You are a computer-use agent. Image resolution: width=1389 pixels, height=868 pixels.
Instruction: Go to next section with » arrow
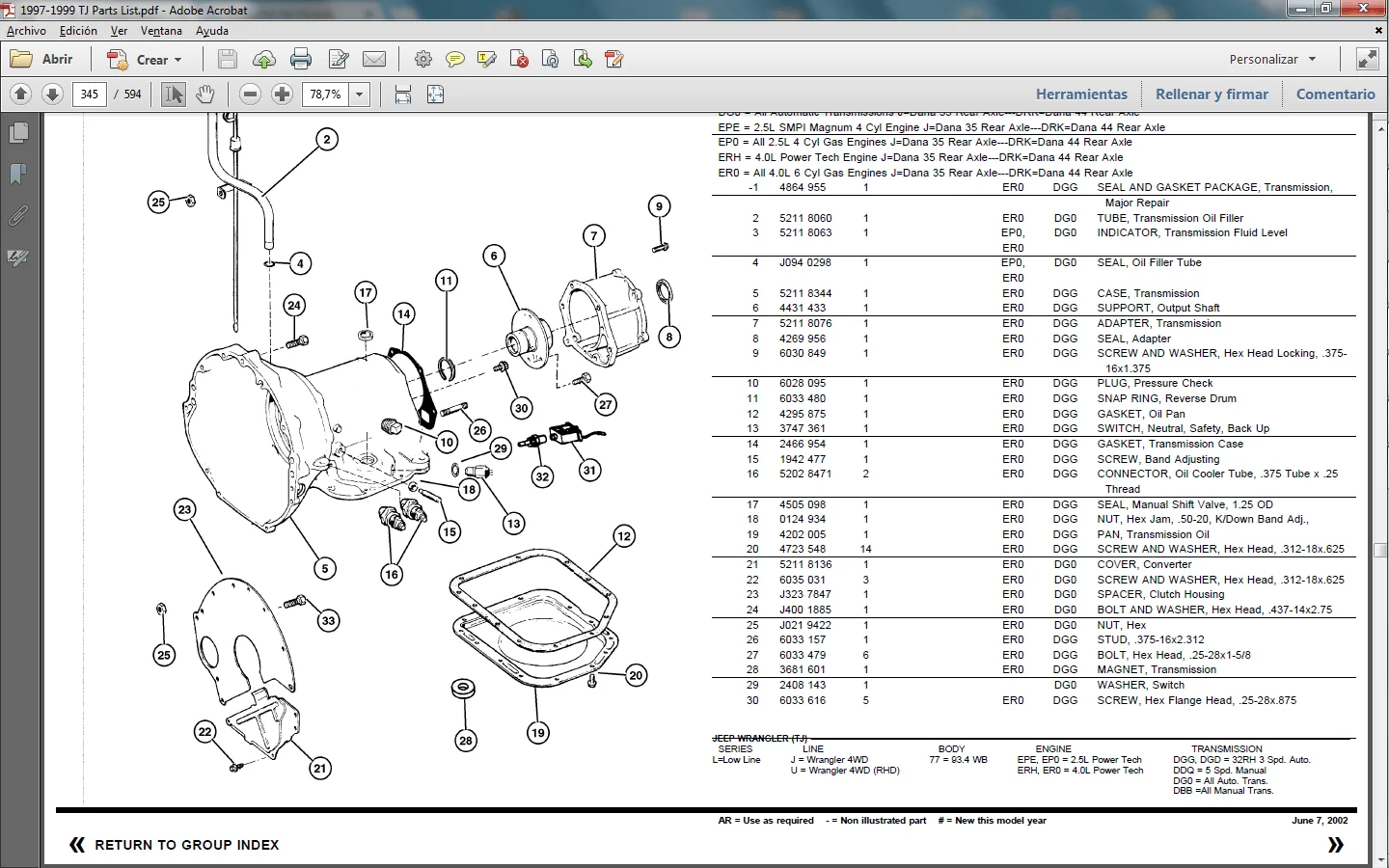pyautogui.click(x=1336, y=845)
